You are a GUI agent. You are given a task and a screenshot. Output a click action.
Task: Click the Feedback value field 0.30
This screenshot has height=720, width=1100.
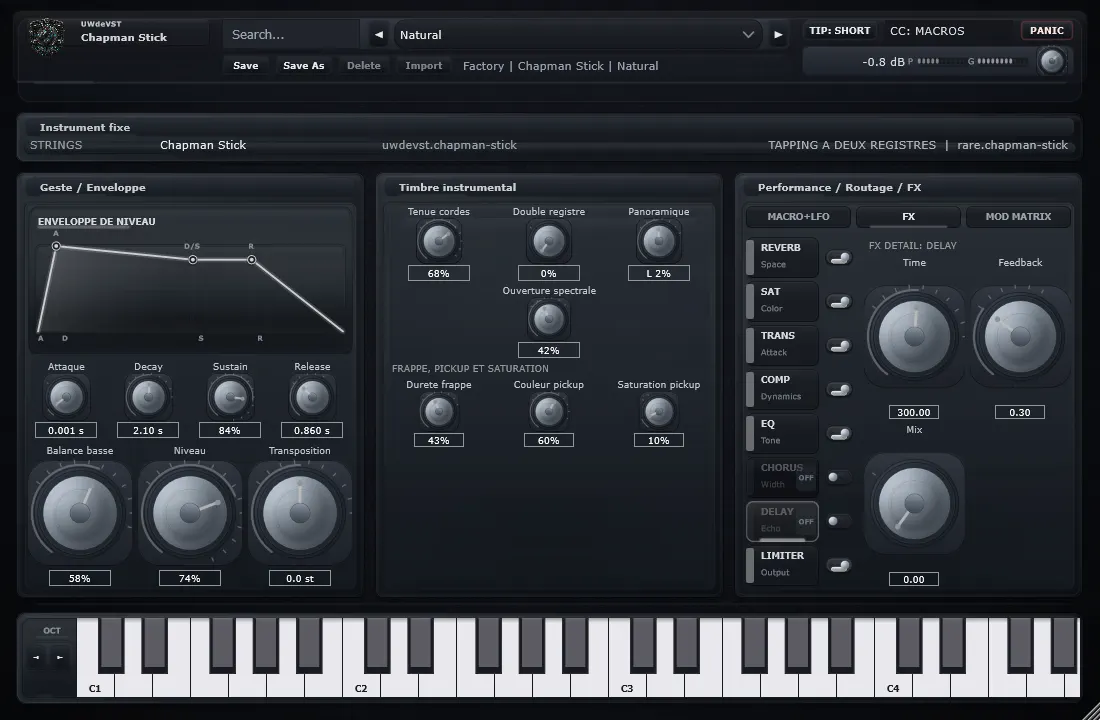pos(1019,412)
